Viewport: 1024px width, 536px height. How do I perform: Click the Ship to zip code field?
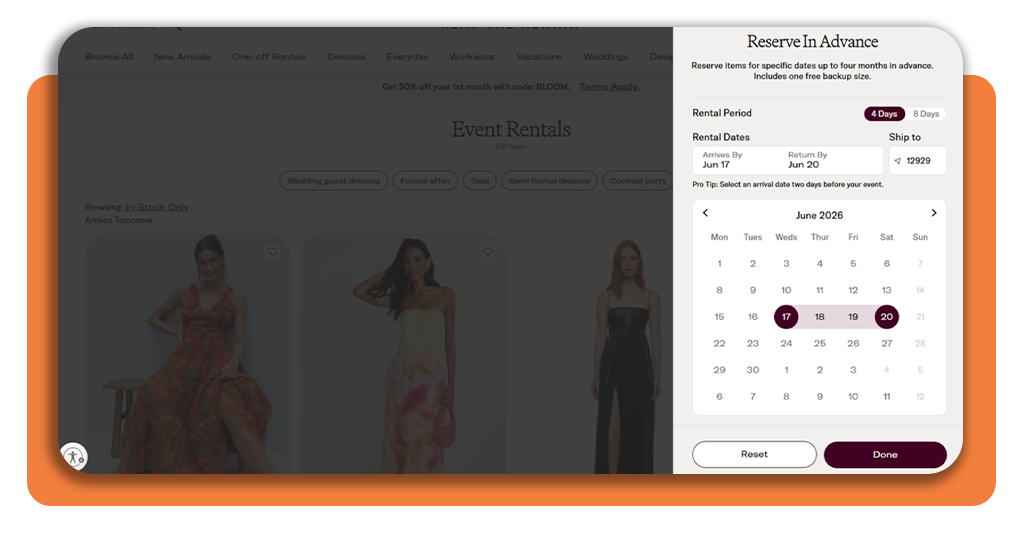924,161
